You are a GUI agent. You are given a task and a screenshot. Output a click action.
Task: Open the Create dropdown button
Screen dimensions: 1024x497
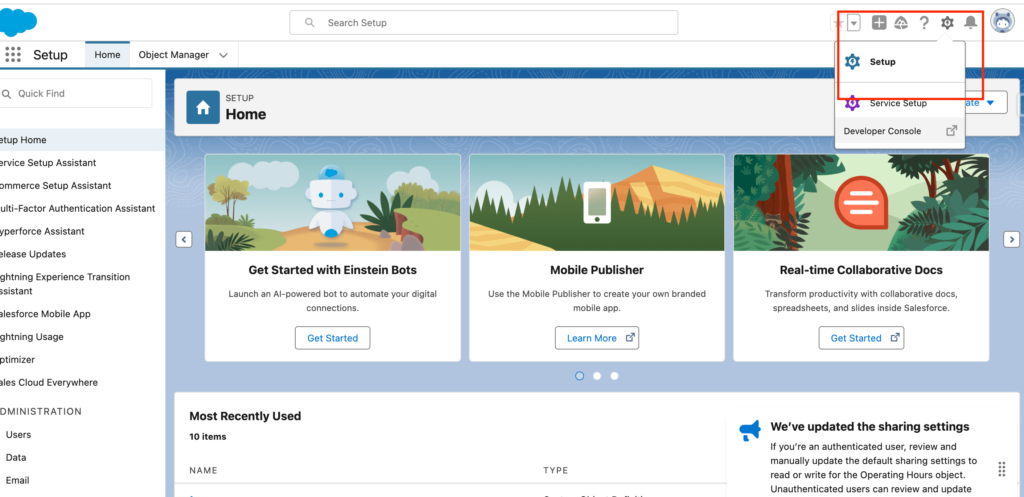987,103
